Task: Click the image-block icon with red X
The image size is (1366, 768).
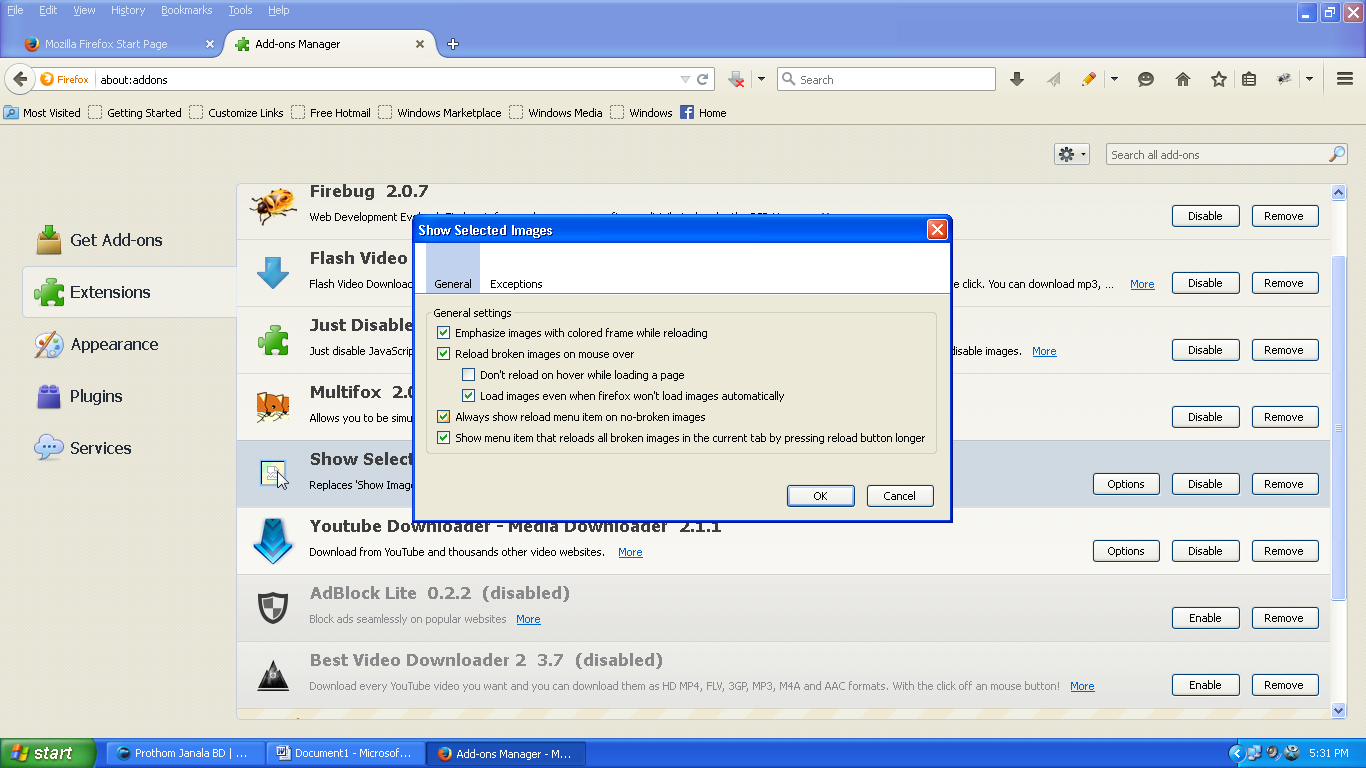Action: click(737, 79)
